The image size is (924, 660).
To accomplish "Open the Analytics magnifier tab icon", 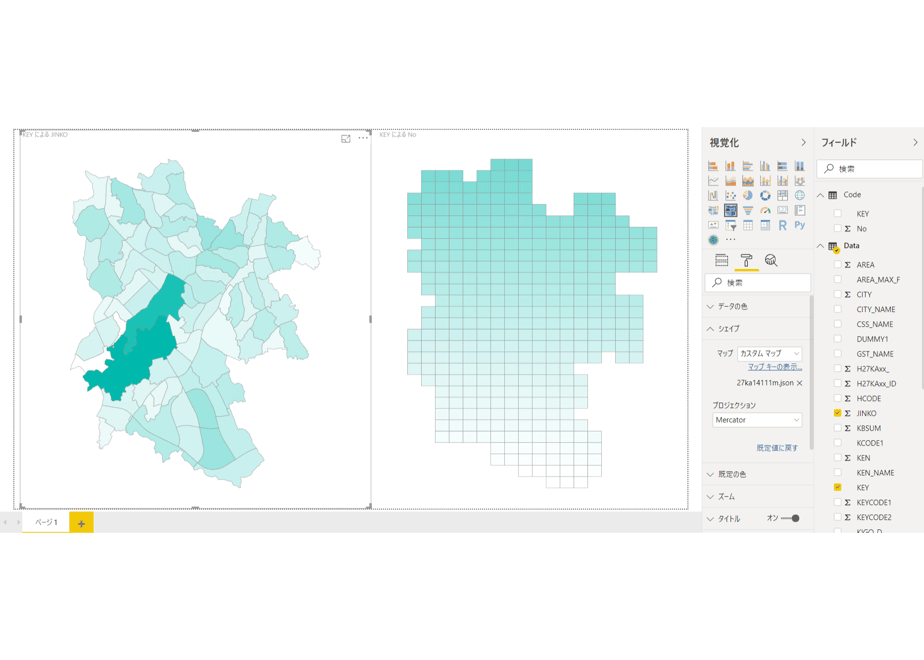I will tap(771, 260).
